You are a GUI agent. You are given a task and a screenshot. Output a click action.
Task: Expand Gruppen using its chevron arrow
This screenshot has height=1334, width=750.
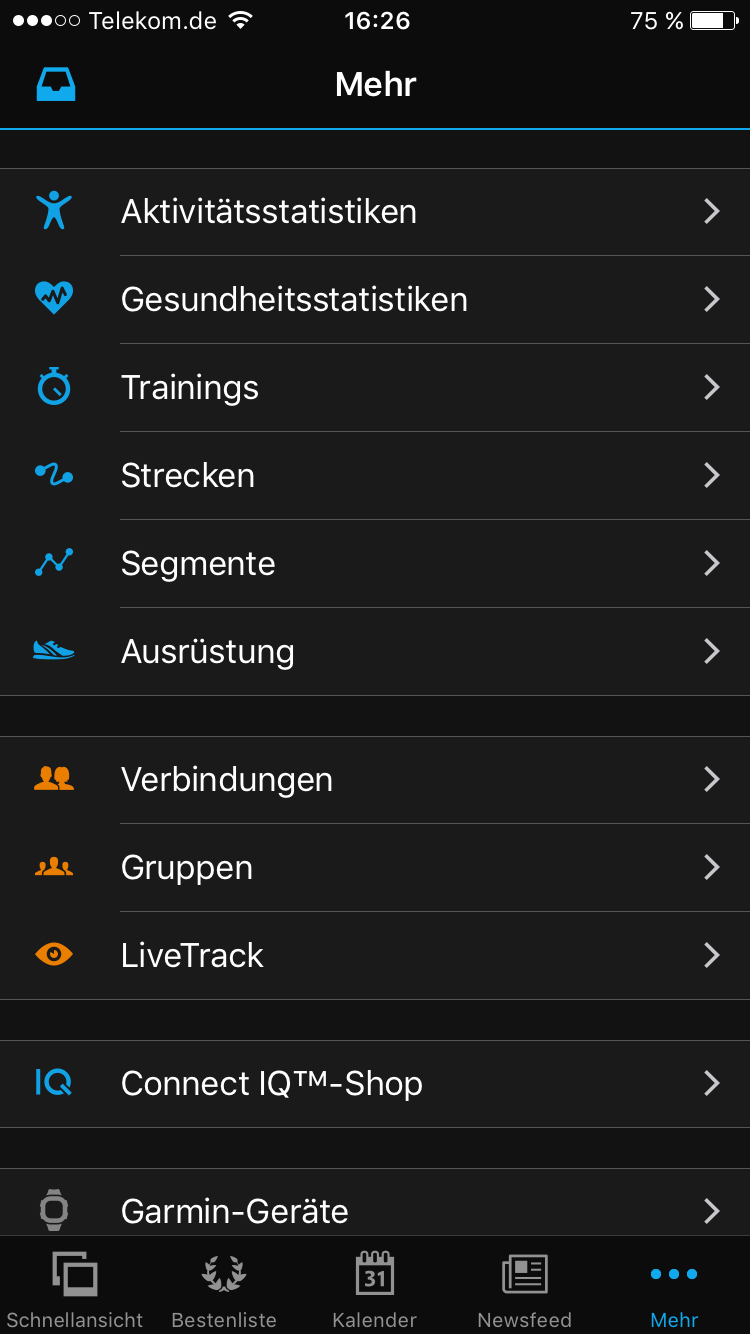[711, 867]
